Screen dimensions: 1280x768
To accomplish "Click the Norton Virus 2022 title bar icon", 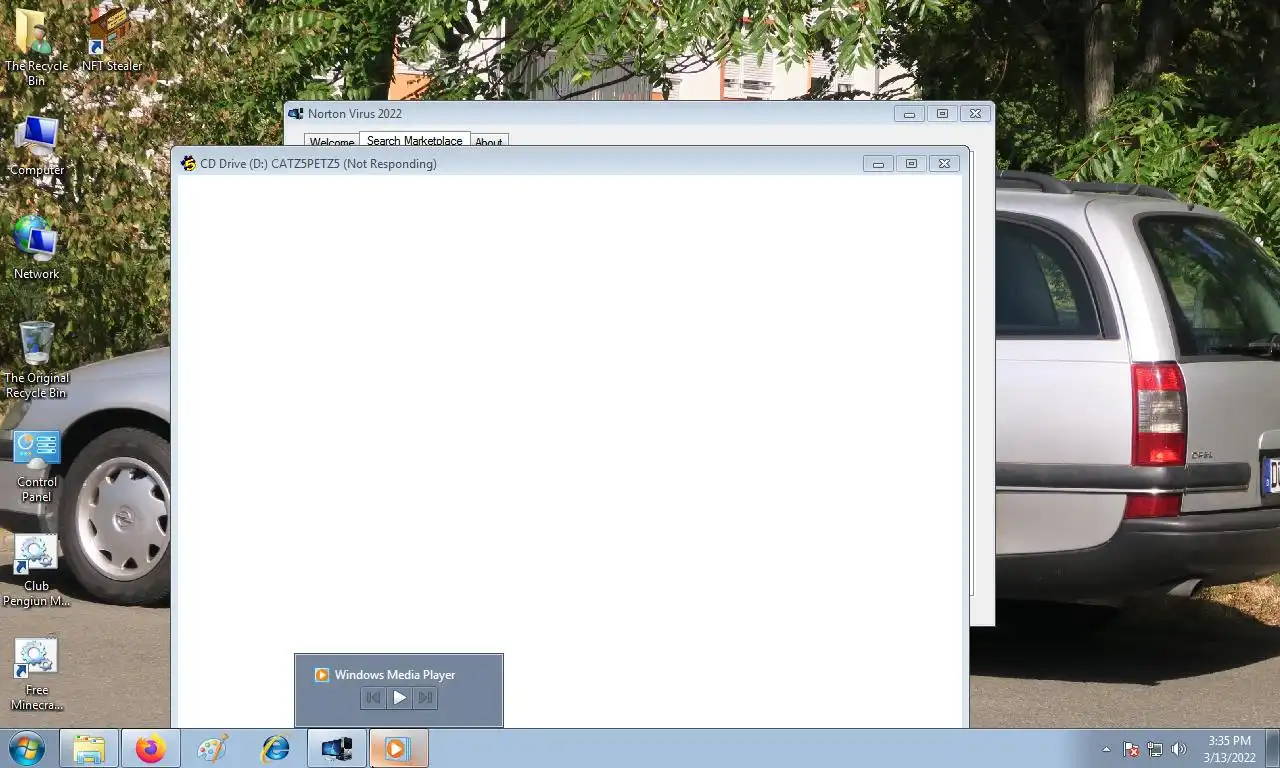I will coord(296,114).
